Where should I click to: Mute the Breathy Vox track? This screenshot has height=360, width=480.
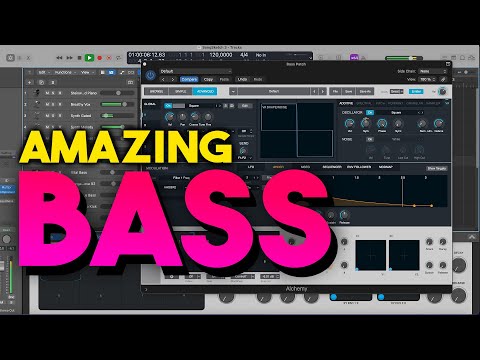click(47, 104)
